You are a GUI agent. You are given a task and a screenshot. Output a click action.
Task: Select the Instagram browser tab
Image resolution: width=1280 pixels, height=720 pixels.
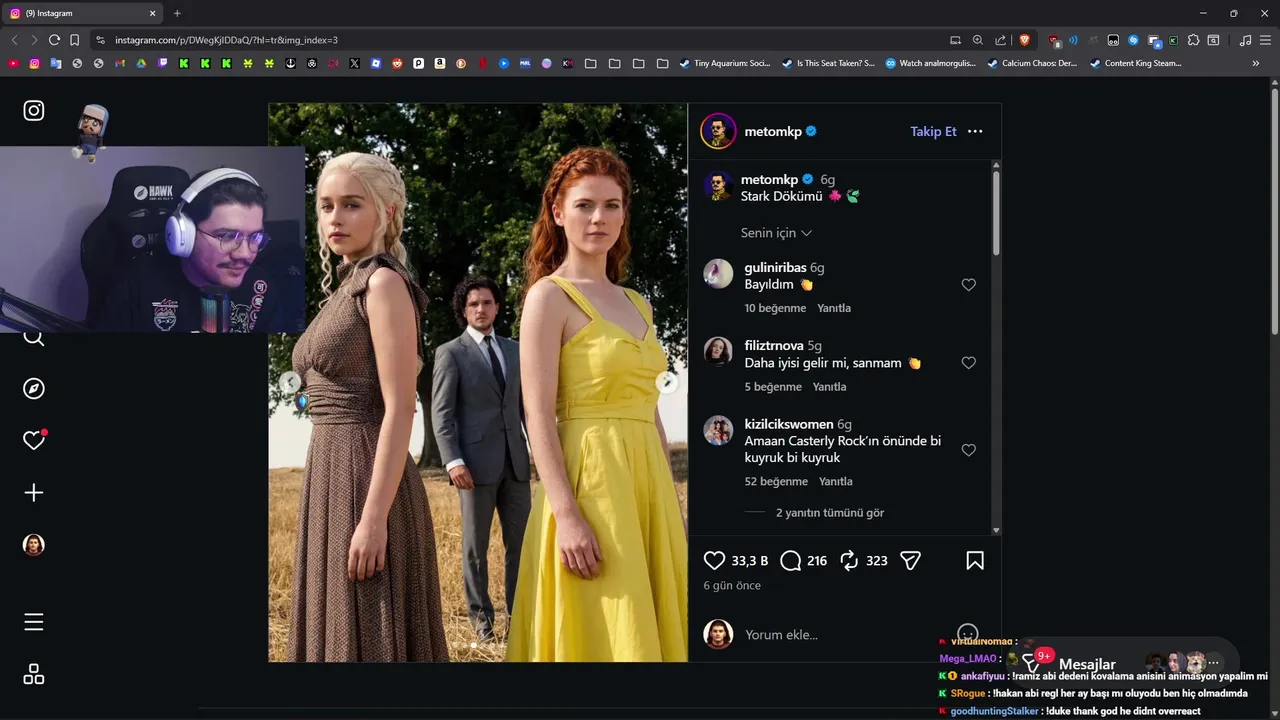coord(85,13)
